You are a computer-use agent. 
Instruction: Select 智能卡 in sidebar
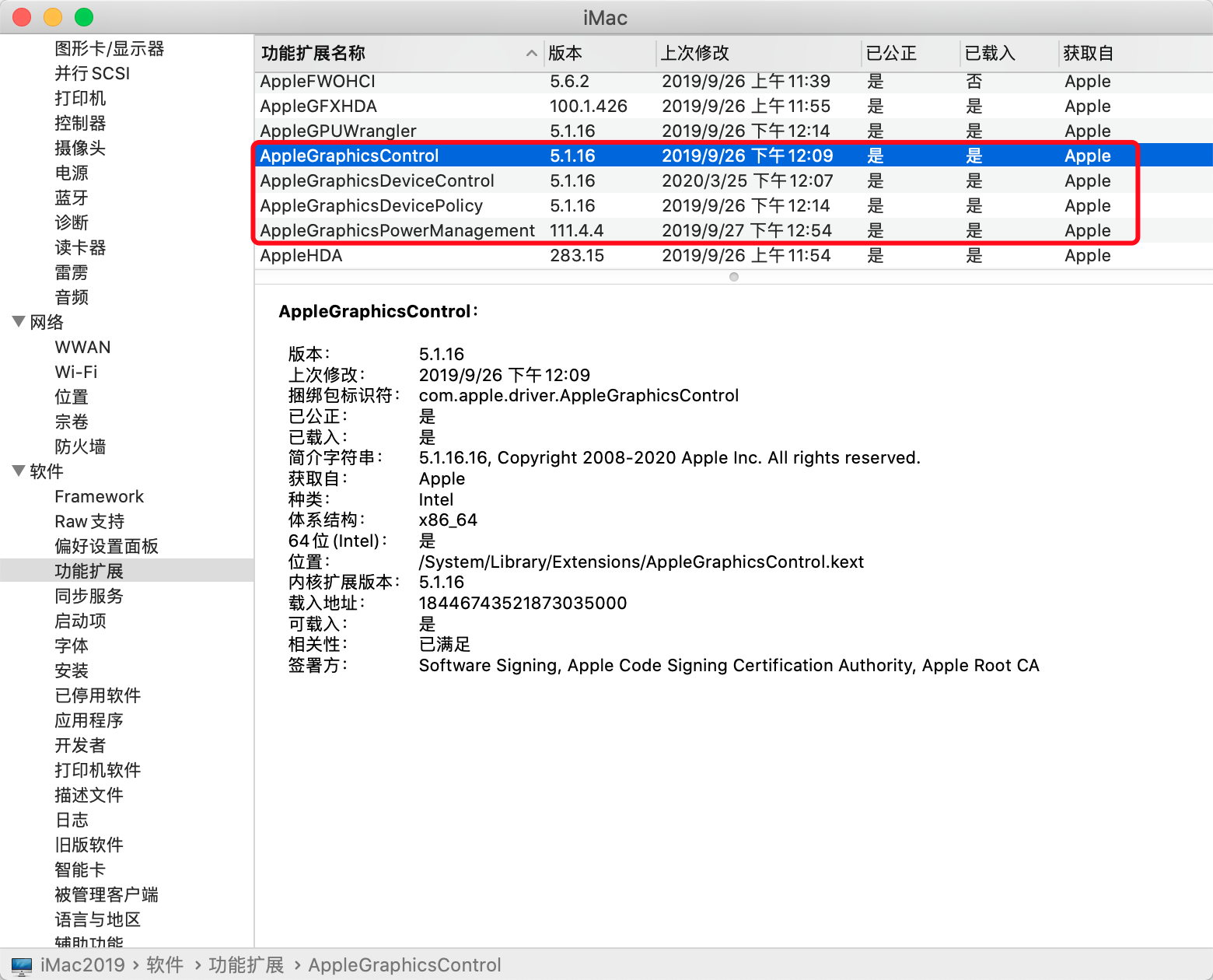pyautogui.click(x=80, y=870)
